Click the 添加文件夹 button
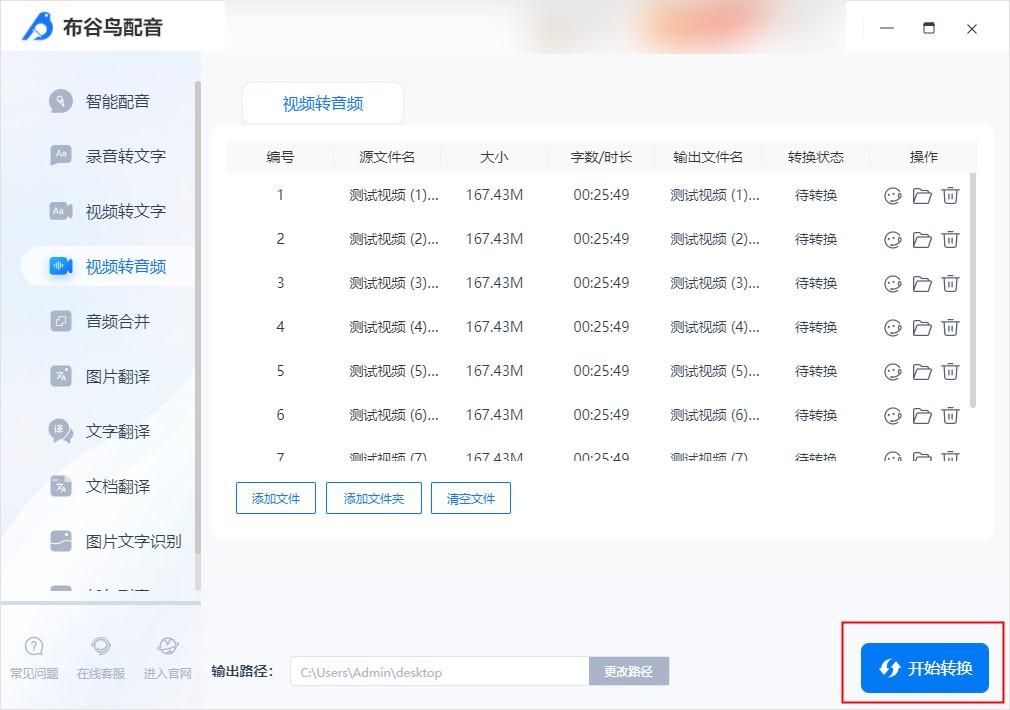1010x710 pixels. coord(374,498)
